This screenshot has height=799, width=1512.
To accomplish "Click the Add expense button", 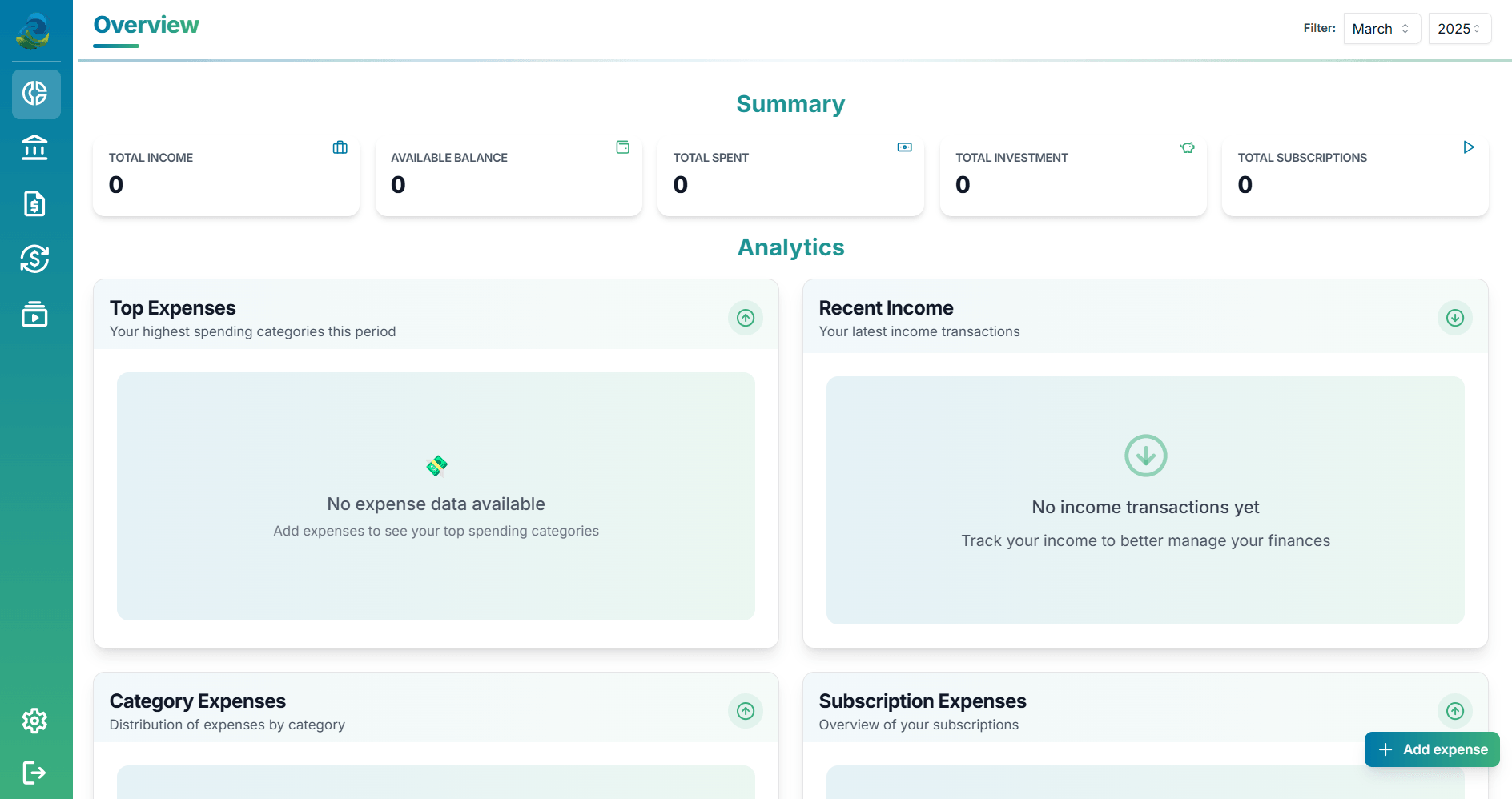I will 1432,749.
